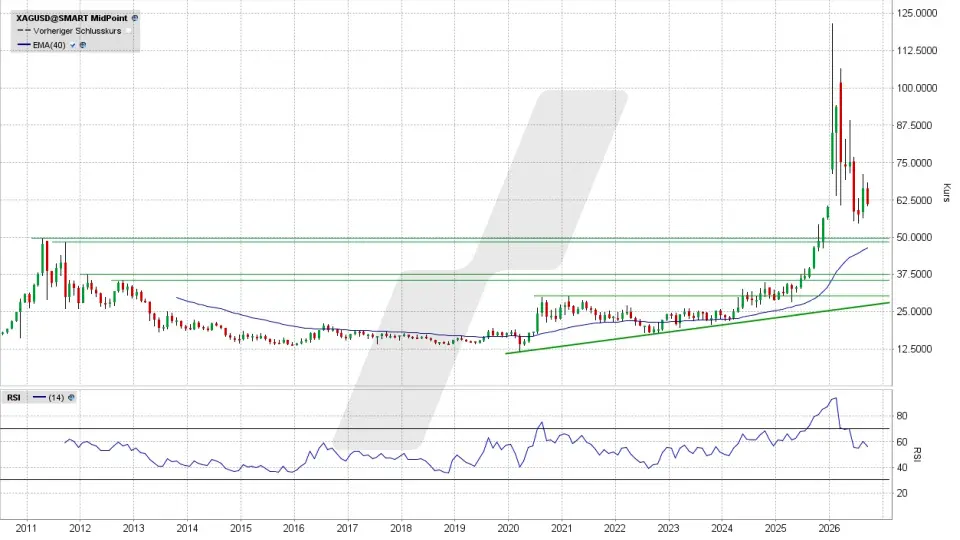Screen dimensions: 960x540
Task: Click the 2016 year label
Action: pyautogui.click(x=294, y=528)
